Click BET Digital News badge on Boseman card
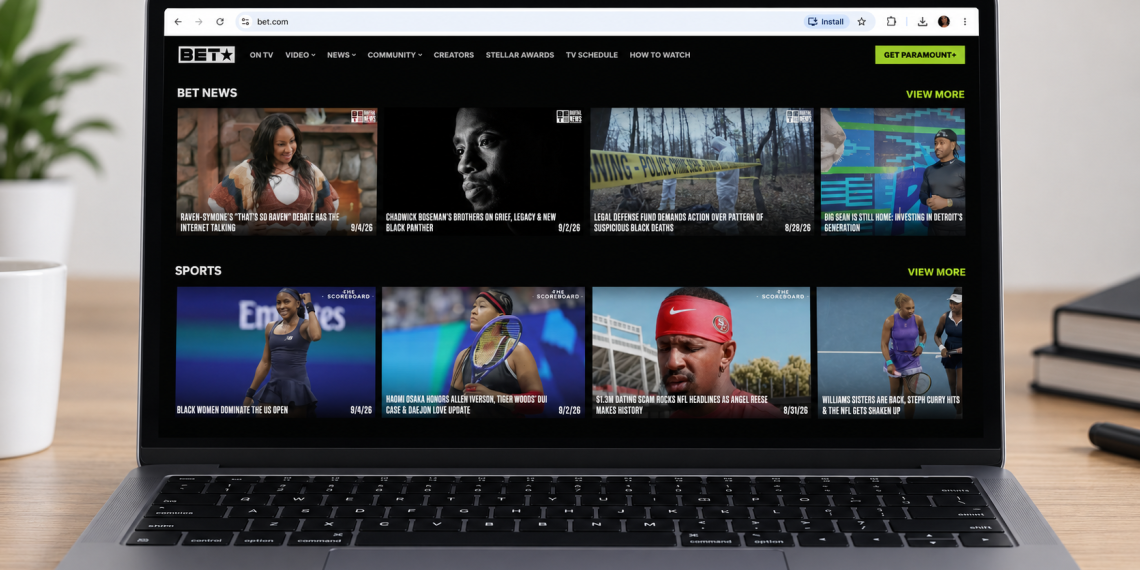This screenshot has width=1140, height=570. tap(569, 116)
